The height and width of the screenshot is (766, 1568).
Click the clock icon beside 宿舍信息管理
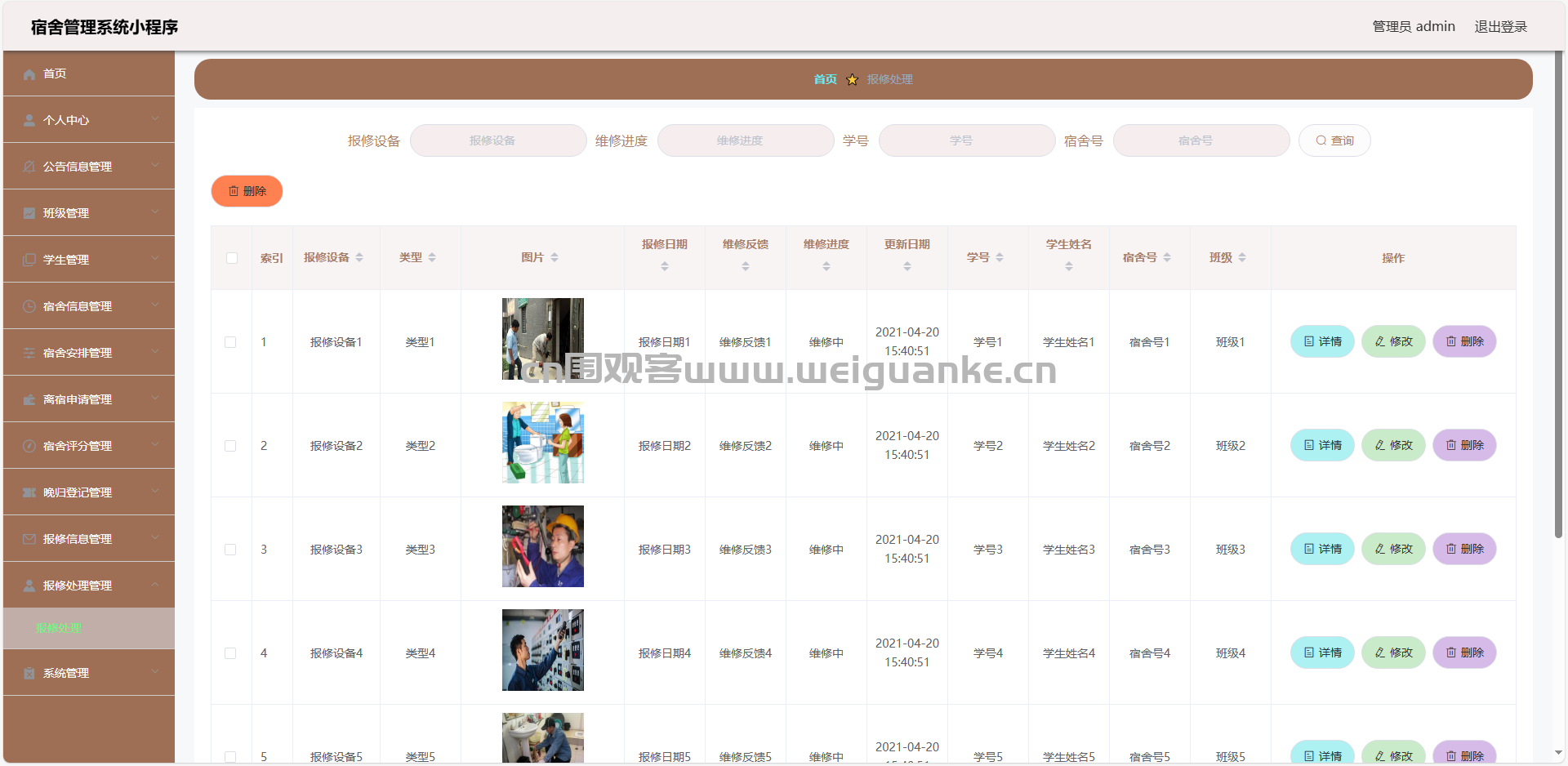point(29,307)
